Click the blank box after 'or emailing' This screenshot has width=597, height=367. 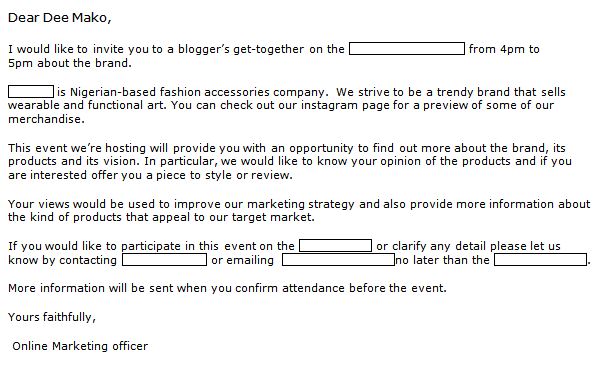click(x=338, y=260)
